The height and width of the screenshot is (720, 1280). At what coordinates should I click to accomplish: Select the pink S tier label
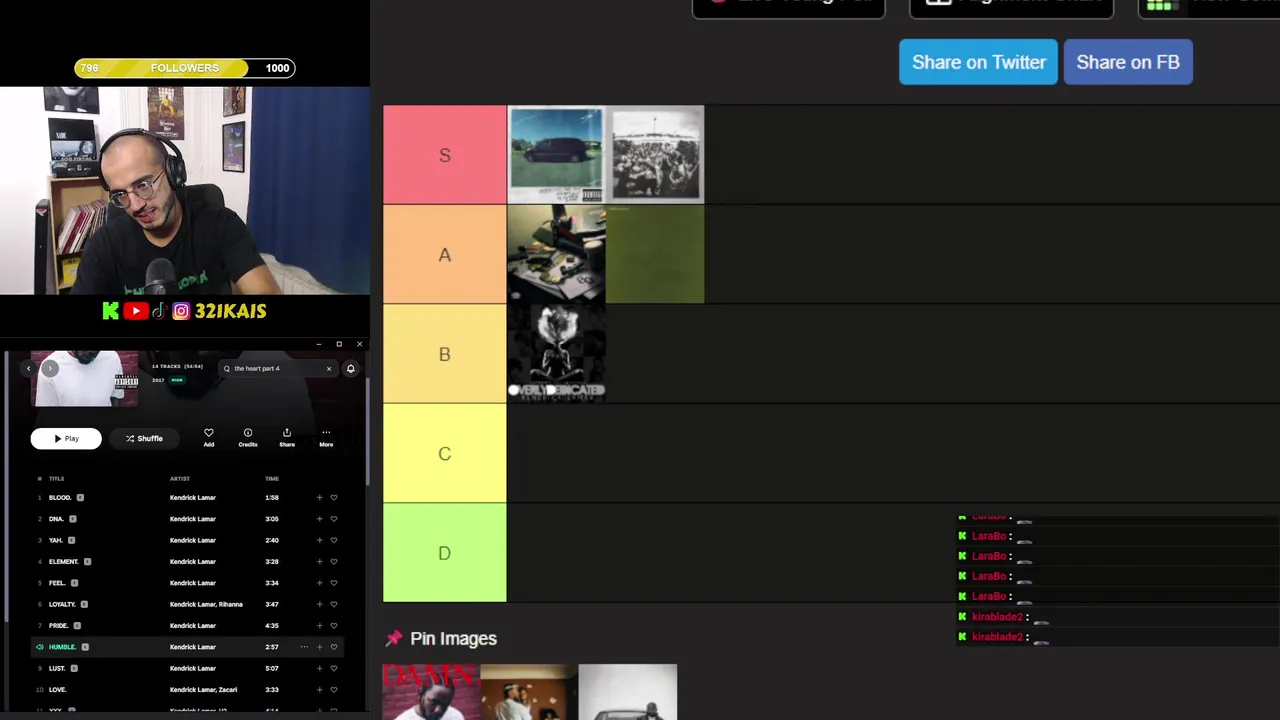(x=445, y=155)
